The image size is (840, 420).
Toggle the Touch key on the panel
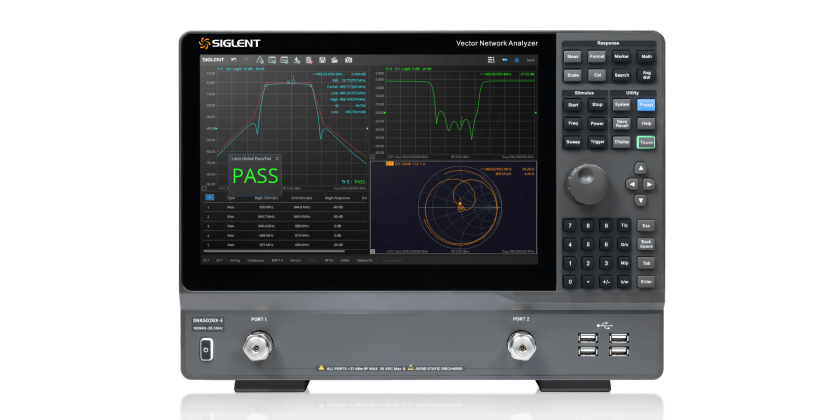pyautogui.click(x=646, y=142)
